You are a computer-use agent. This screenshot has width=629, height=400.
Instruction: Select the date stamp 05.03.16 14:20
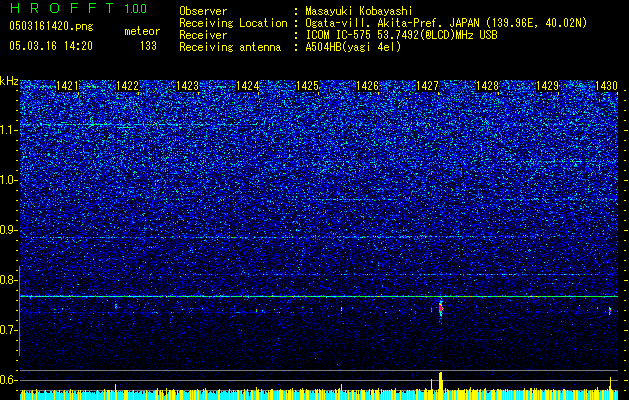pyautogui.click(x=51, y=46)
